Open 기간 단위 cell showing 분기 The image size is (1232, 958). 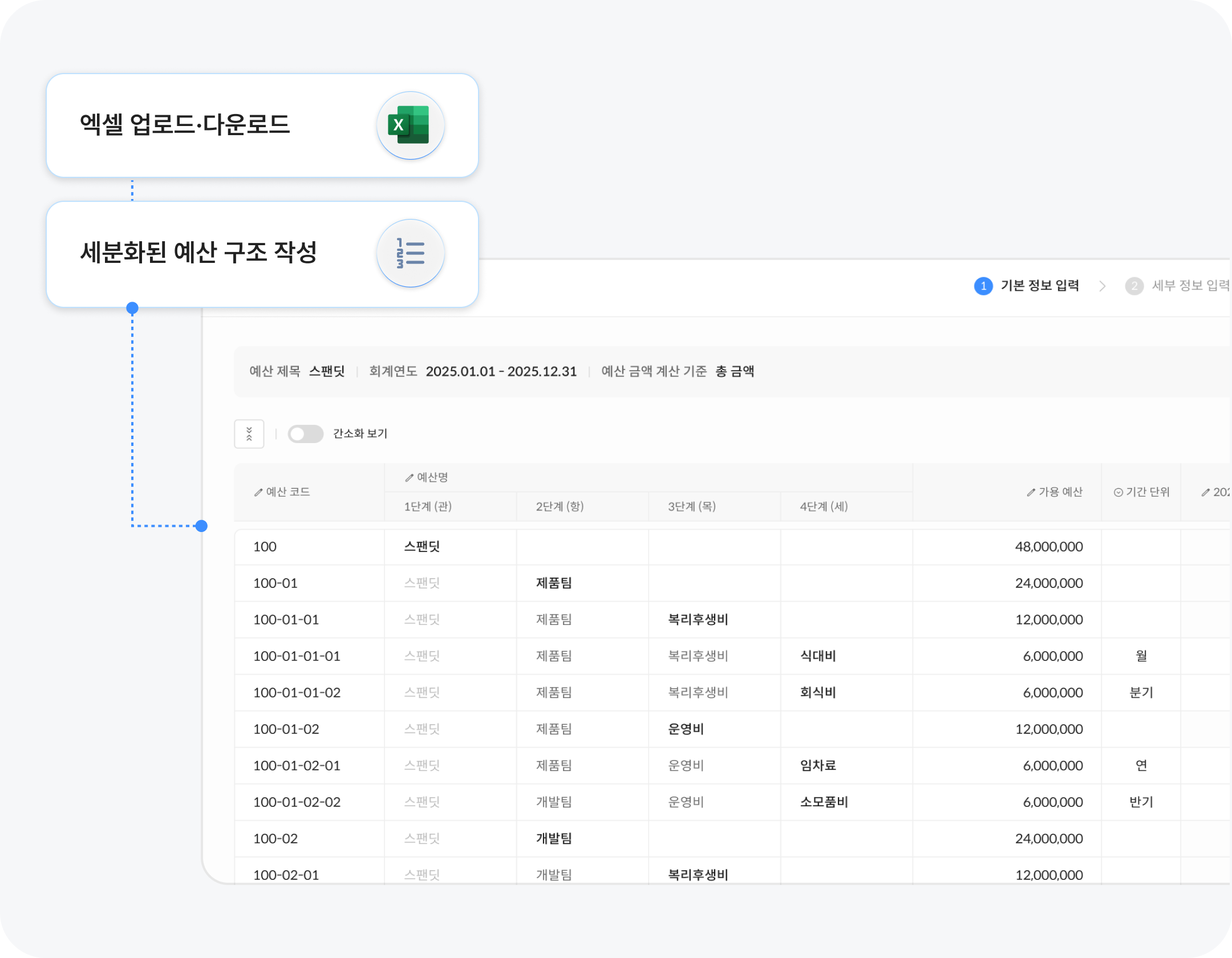click(1141, 692)
